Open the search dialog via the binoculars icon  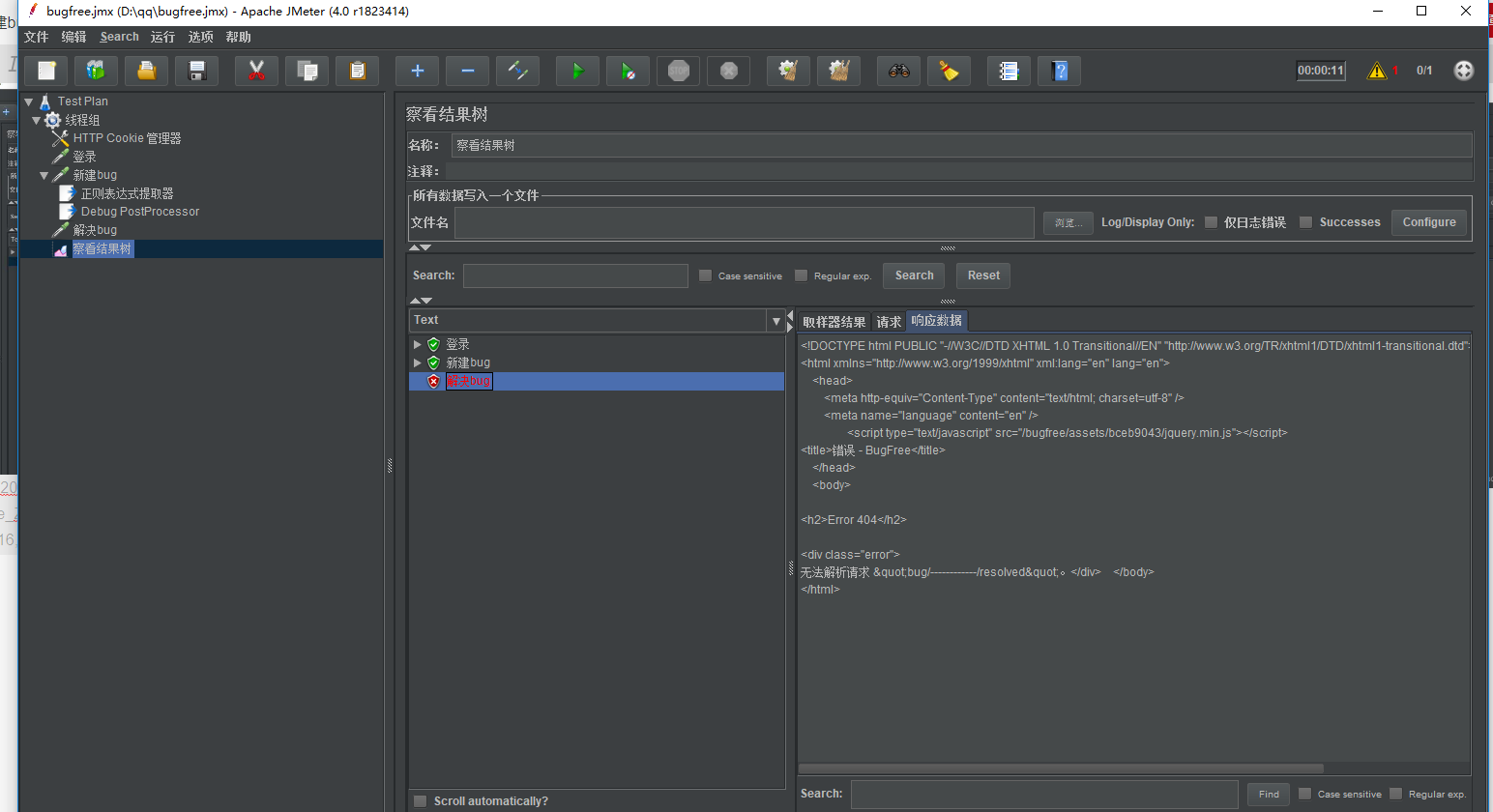898,71
